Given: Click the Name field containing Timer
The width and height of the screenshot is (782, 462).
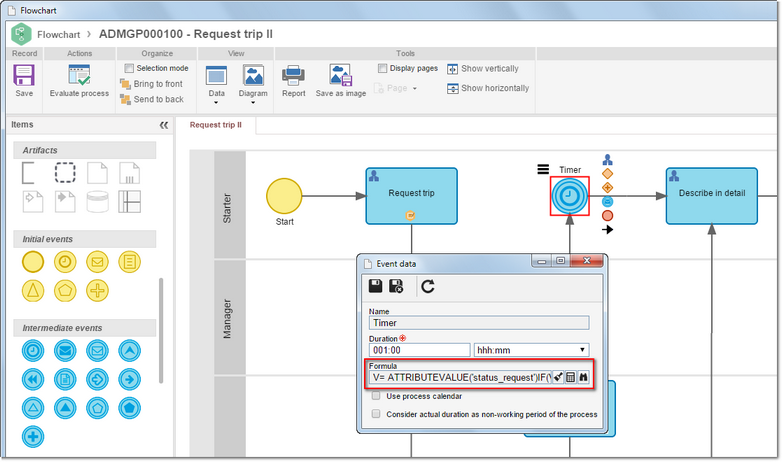Looking at the screenshot, I should pos(479,323).
